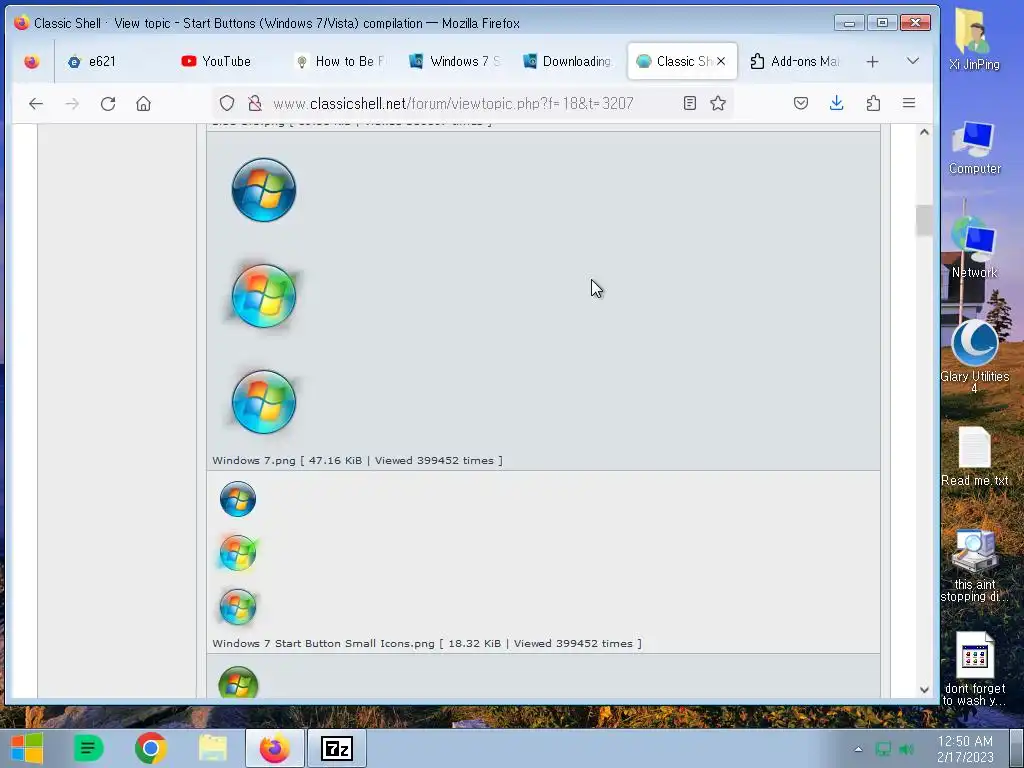Open the Firefox View pinned tab

point(31,61)
